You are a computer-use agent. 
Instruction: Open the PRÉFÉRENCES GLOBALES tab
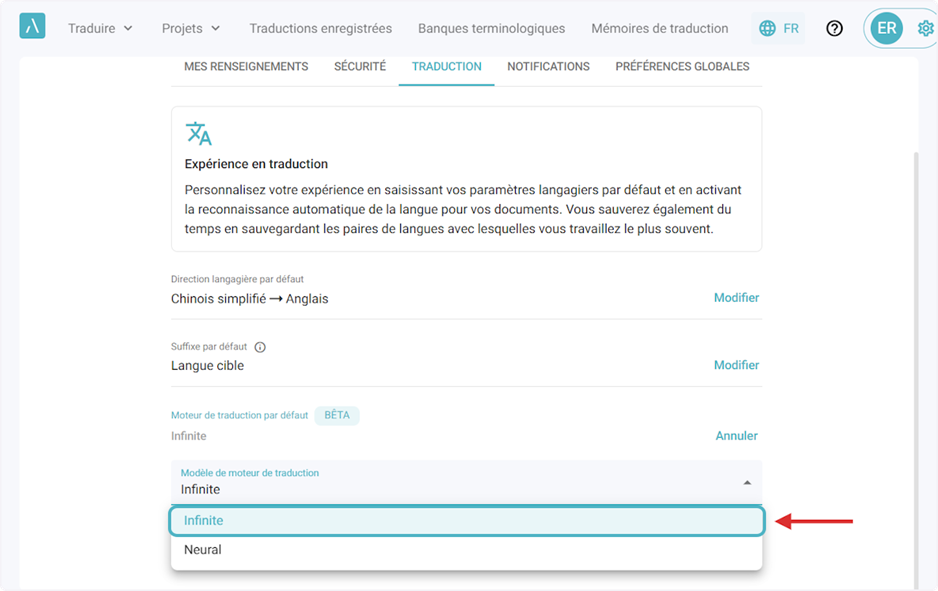pos(683,66)
